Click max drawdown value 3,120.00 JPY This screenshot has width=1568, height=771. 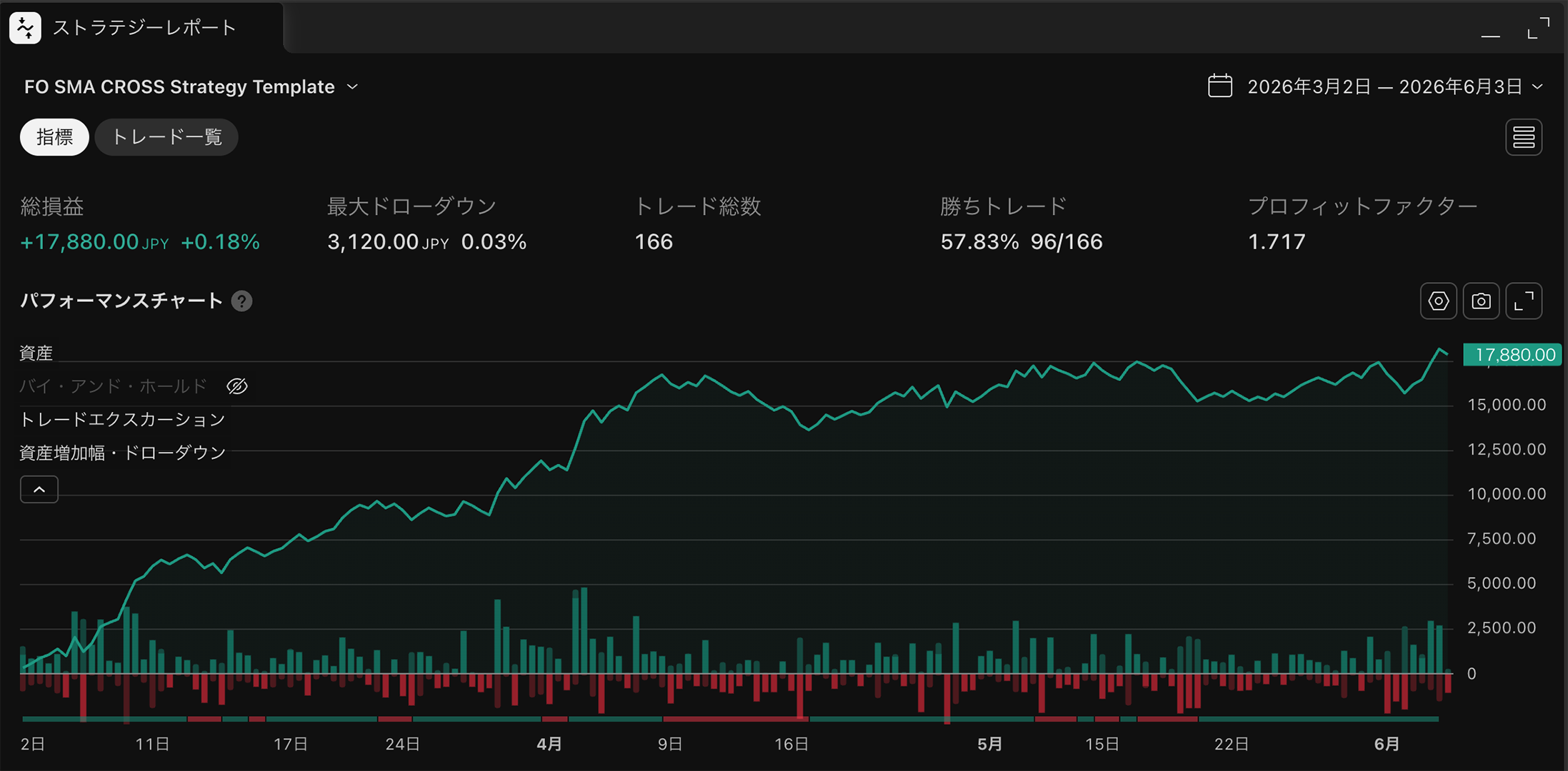click(x=388, y=242)
